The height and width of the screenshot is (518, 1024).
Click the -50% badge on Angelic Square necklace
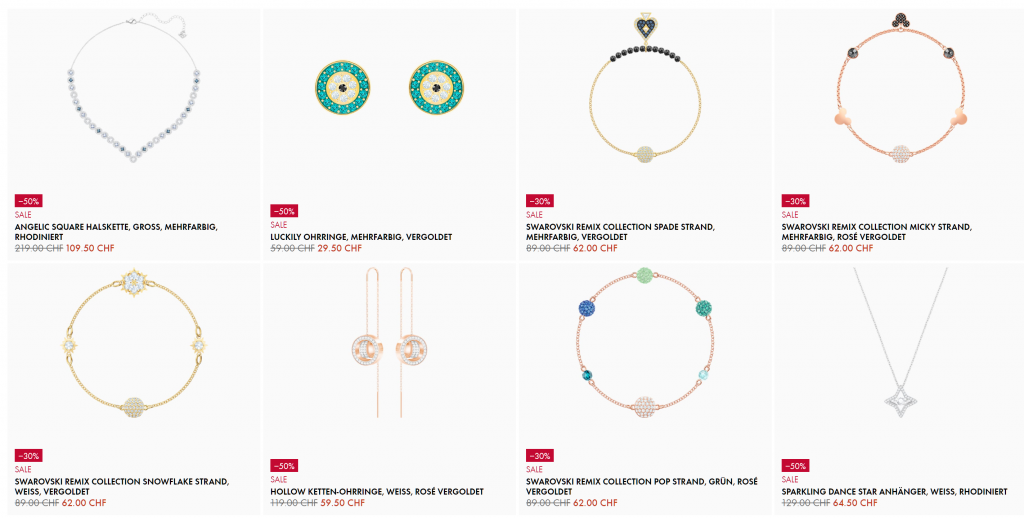[x=29, y=201]
